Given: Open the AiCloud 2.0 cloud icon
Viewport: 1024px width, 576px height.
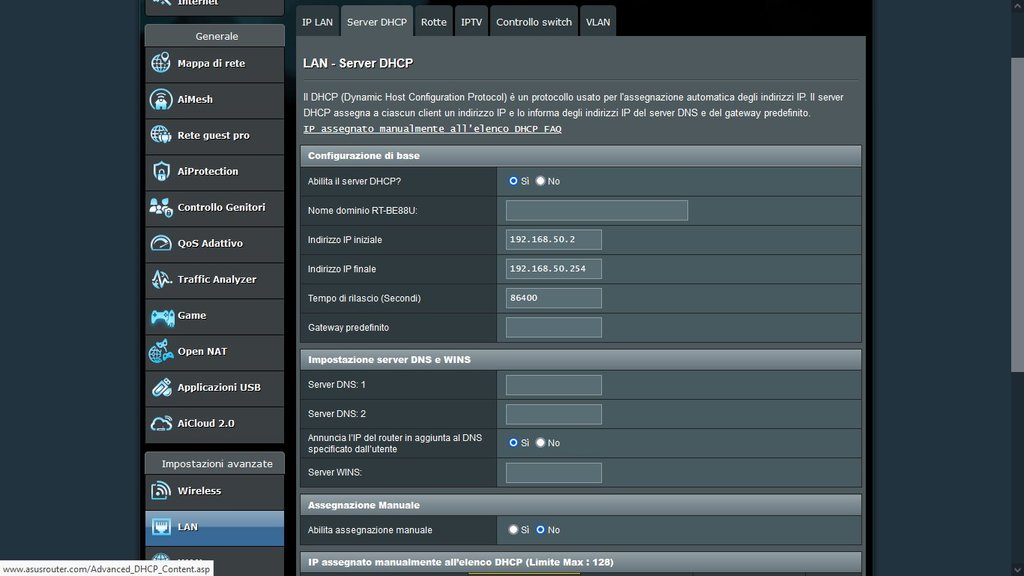Looking at the screenshot, I should point(161,424).
